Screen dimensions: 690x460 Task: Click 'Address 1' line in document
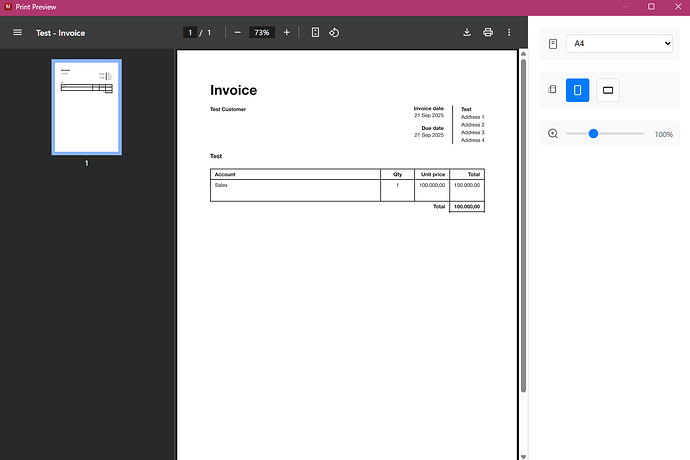pyautogui.click(x=473, y=117)
